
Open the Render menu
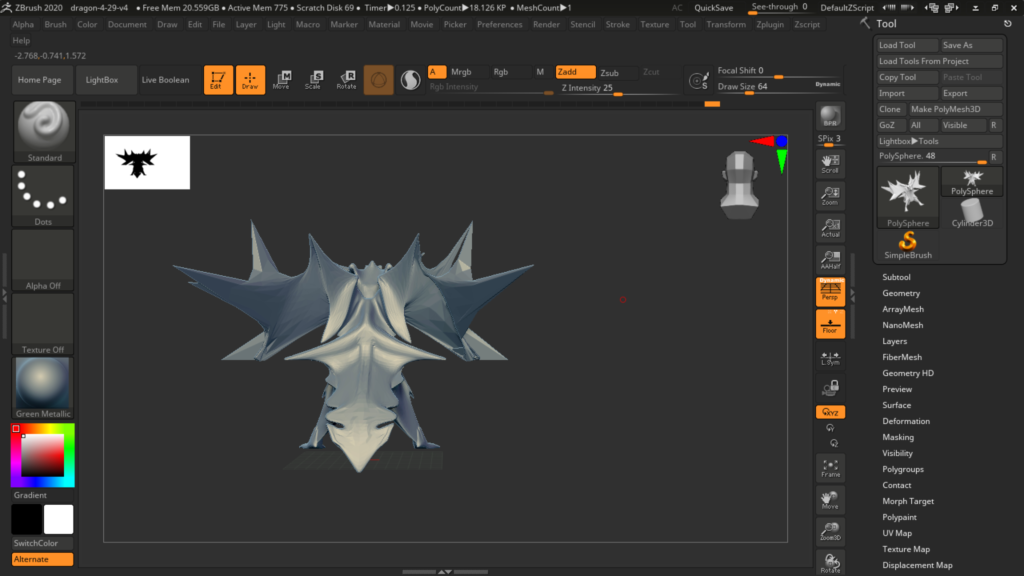click(546, 24)
